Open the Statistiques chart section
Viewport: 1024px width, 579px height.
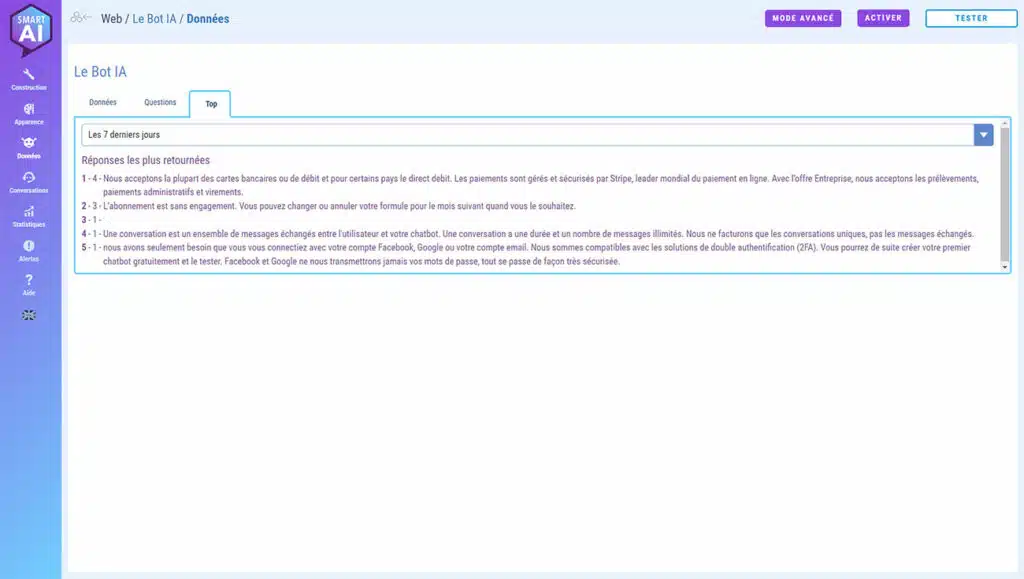[x=29, y=216]
